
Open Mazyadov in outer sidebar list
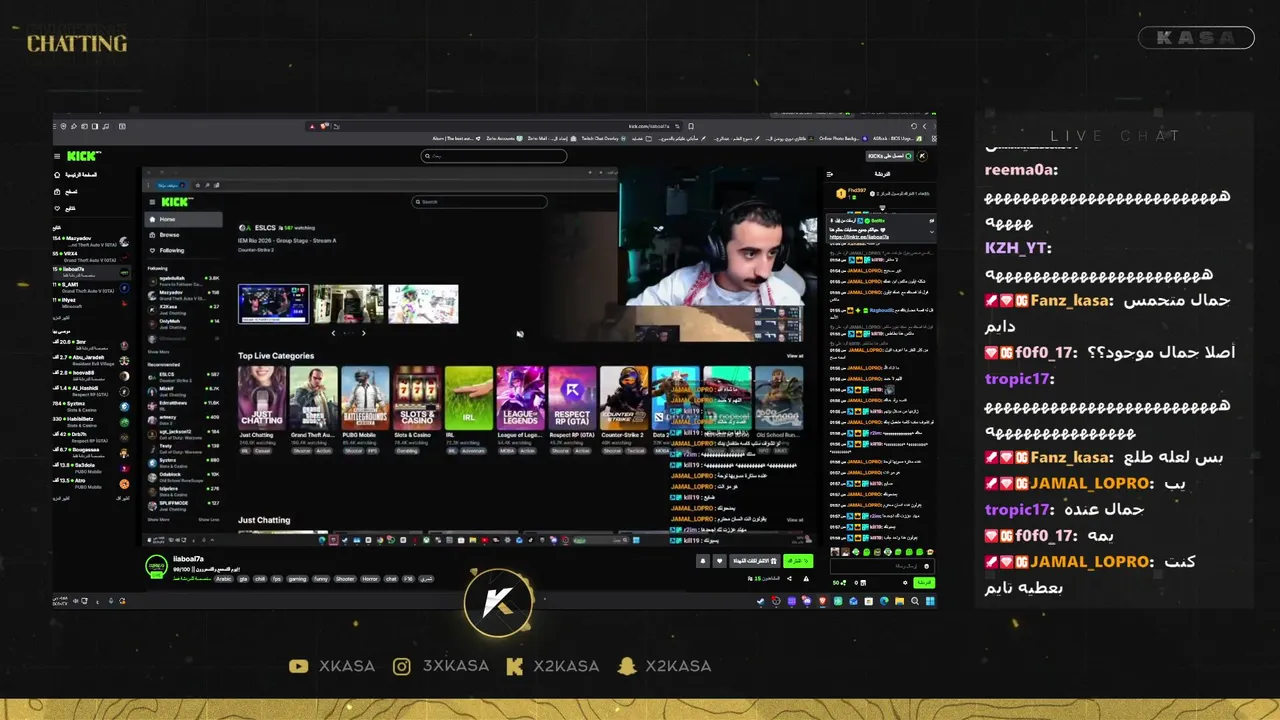pyautogui.click(x=92, y=242)
